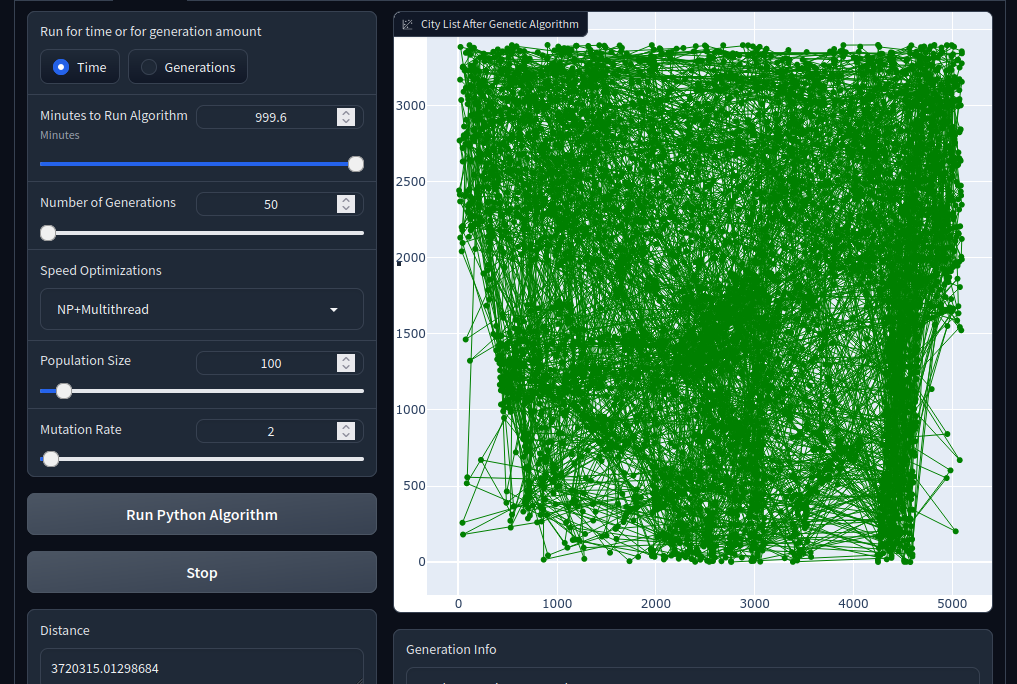Decrease Mutation Rate using down arrow
1017x684 pixels.
tap(346, 435)
